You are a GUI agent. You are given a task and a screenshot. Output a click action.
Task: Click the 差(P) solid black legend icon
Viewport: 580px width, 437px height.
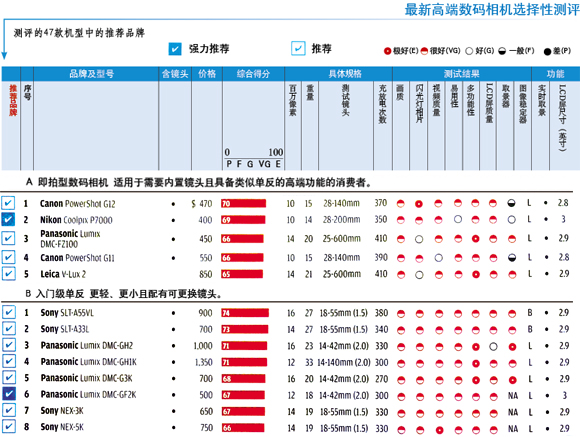coord(547,51)
